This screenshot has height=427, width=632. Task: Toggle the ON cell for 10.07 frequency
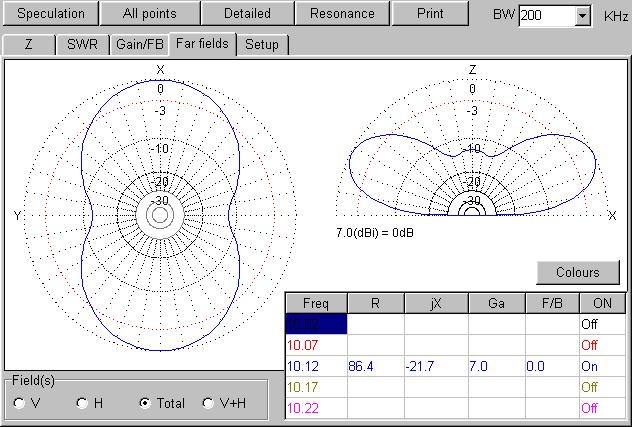[602, 345]
